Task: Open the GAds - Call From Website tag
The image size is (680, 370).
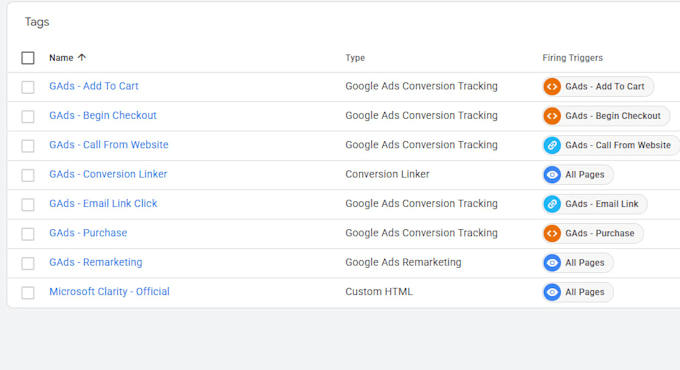Action: (109, 144)
